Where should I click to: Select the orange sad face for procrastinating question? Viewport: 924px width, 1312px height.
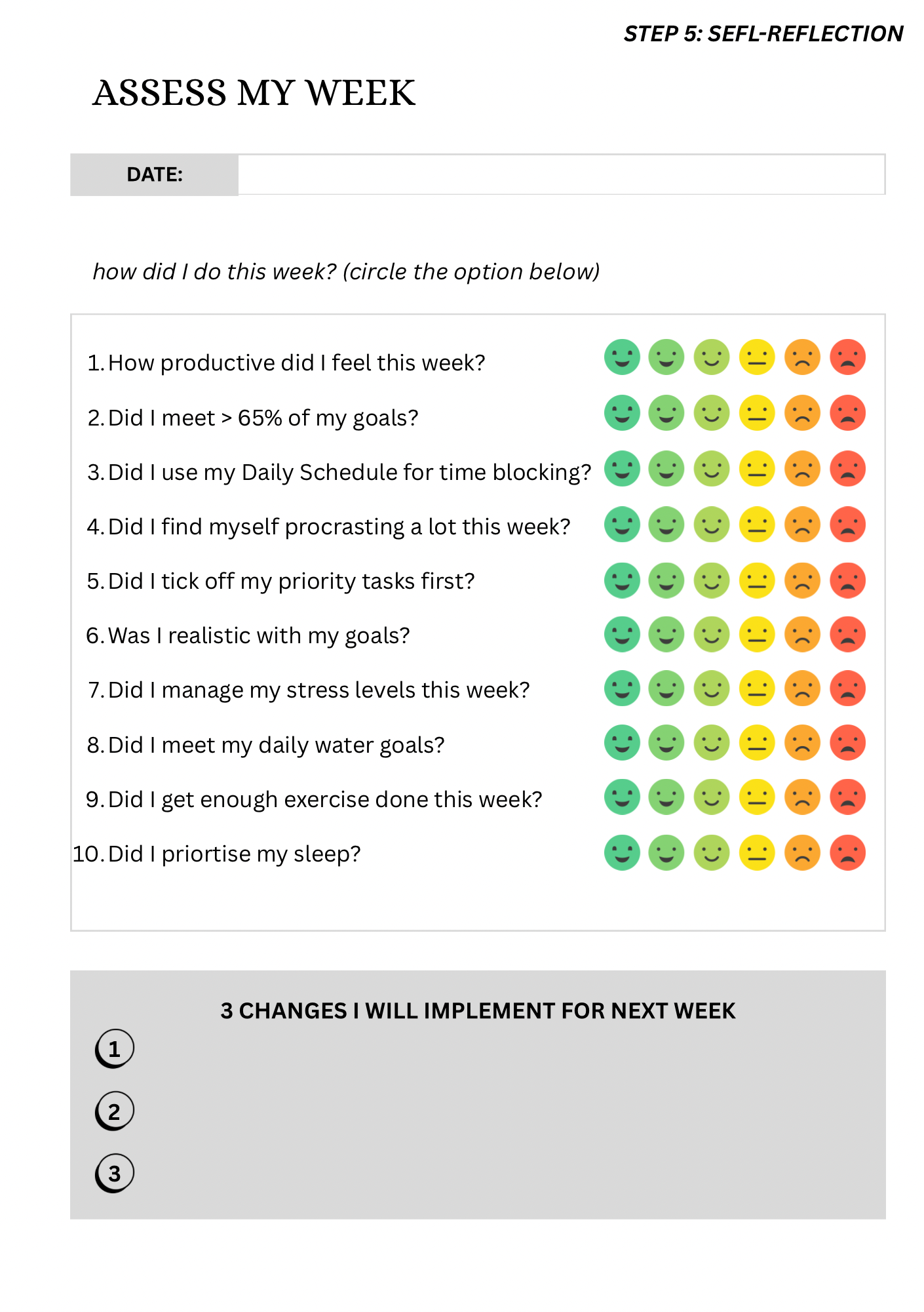(x=802, y=525)
